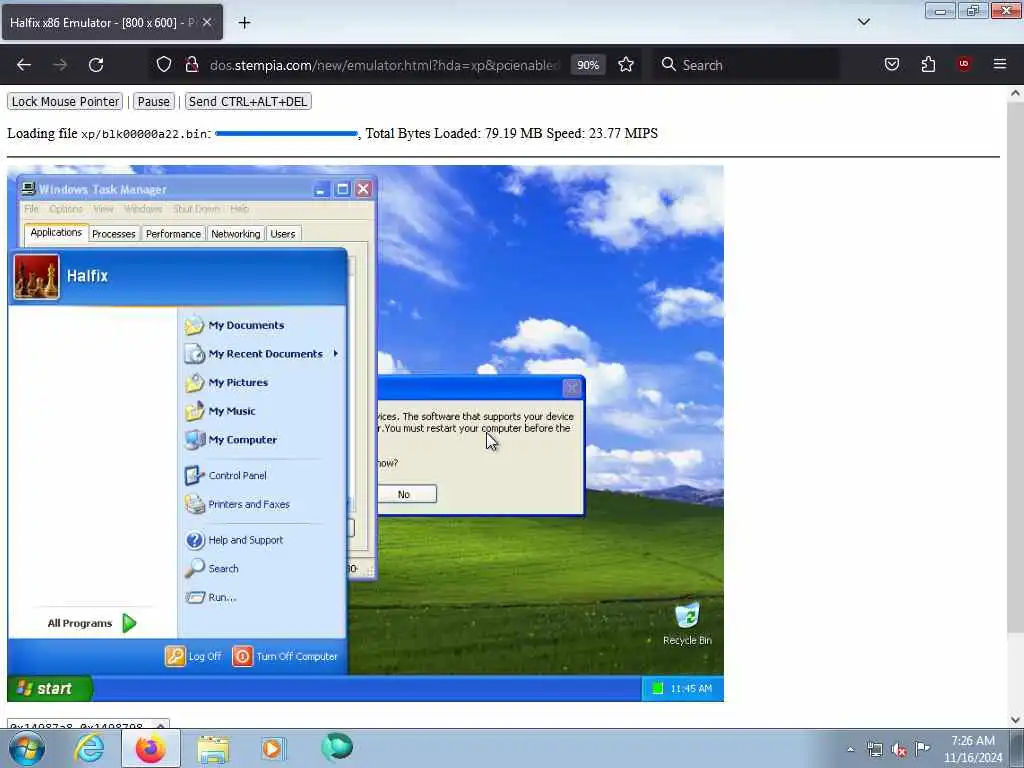The image size is (1024, 768).
Task: Click the Action Center flag icon
Action: click(x=923, y=748)
